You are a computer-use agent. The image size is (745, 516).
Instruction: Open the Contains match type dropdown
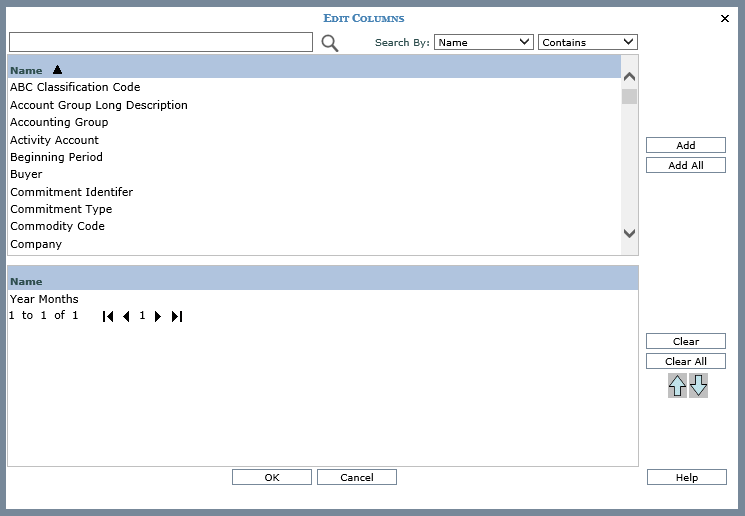[587, 42]
